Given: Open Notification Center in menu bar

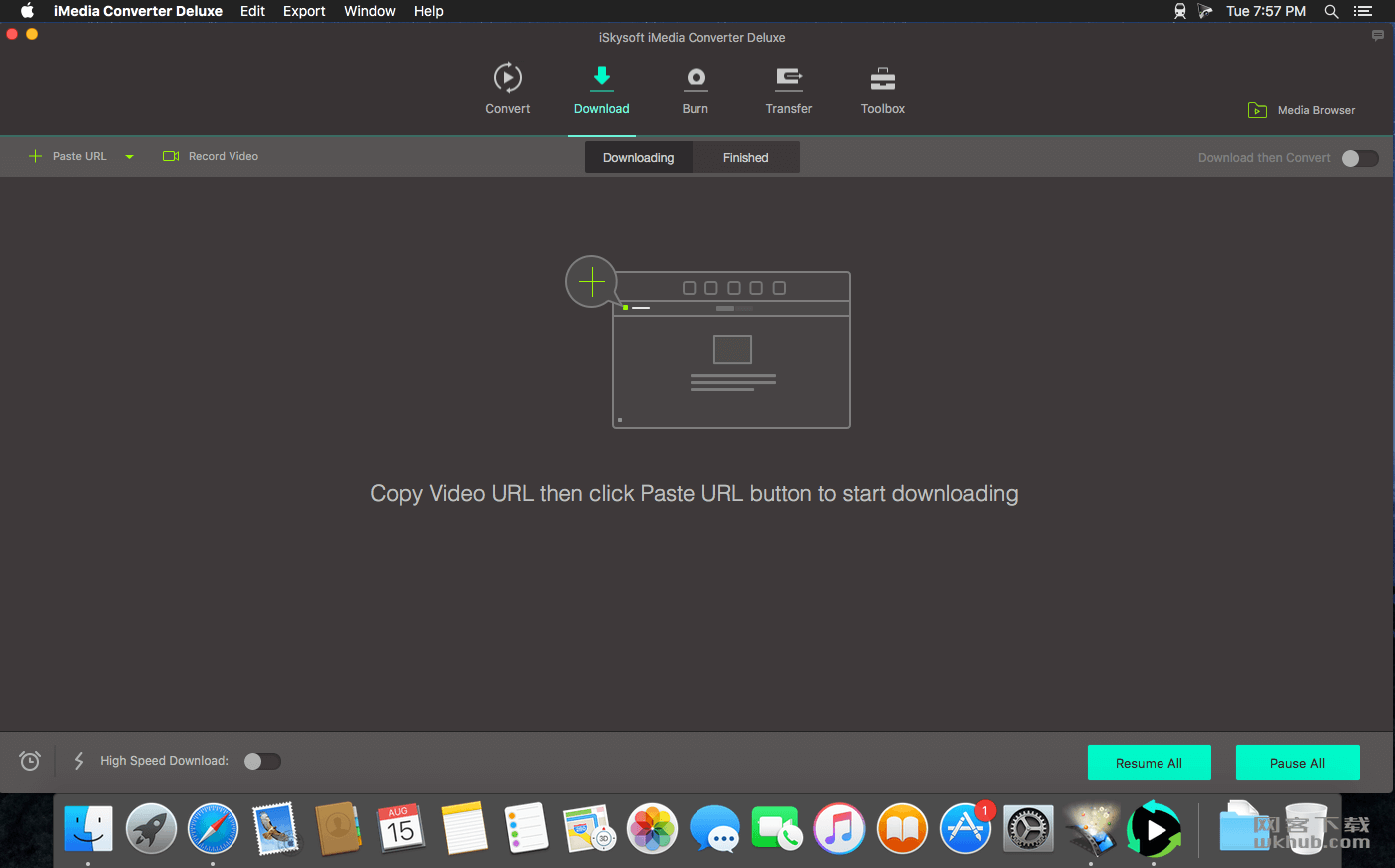Looking at the screenshot, I should pyautogui.click(x=1363, y=11).
